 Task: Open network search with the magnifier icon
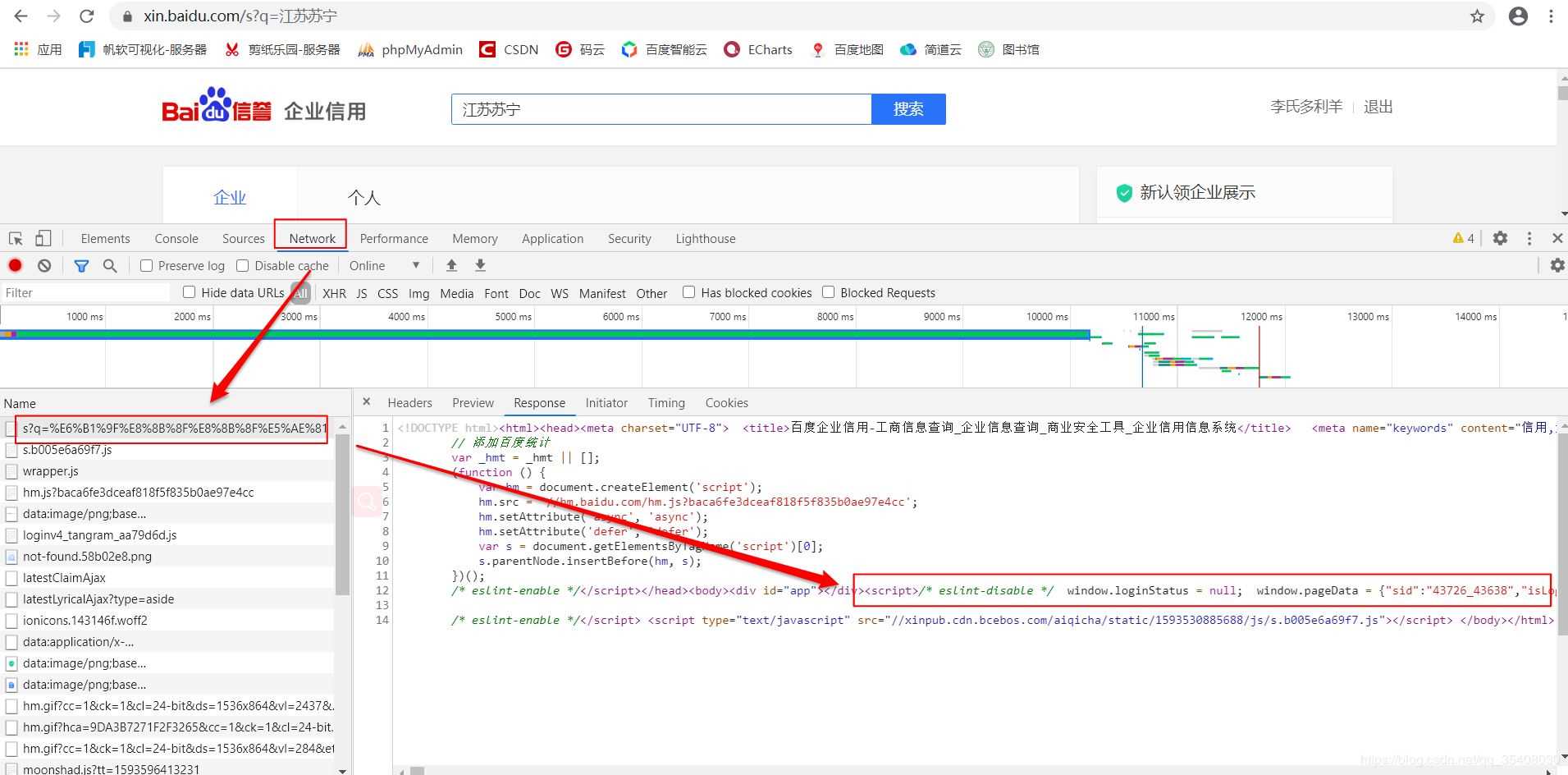[x=111, y=265]
